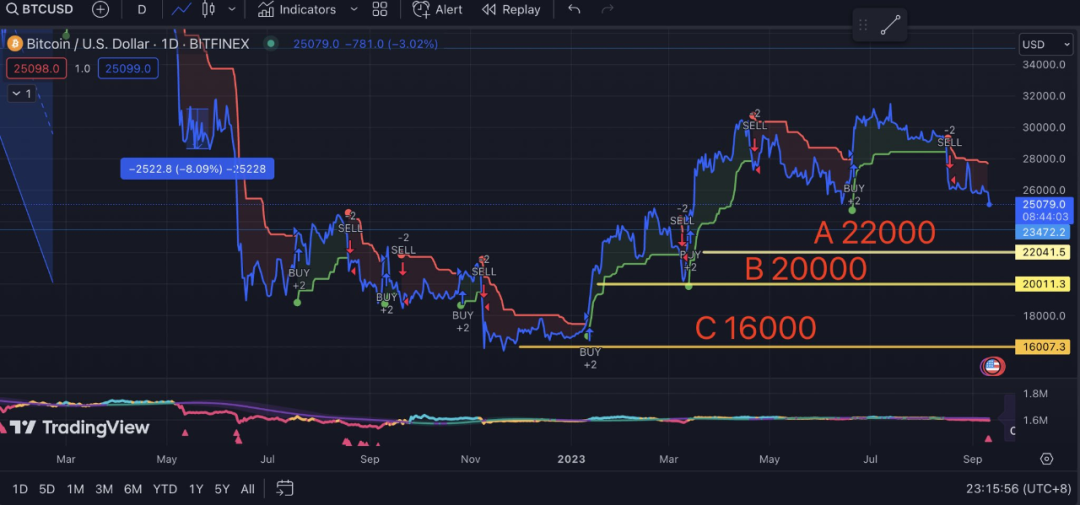Select the candlestick chart style icon
Viewport: 1080px width, 505px height.
coord(209,10)
